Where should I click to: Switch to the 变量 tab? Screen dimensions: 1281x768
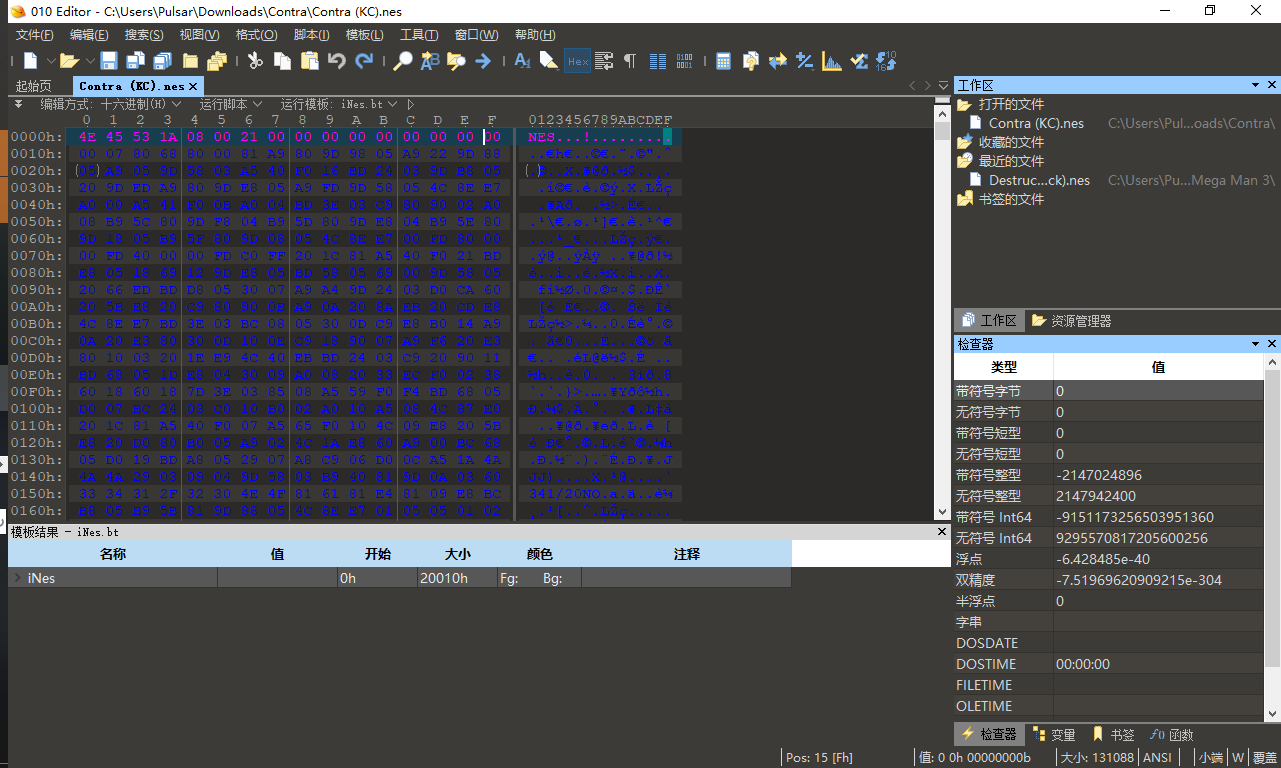coord(1054,734)
